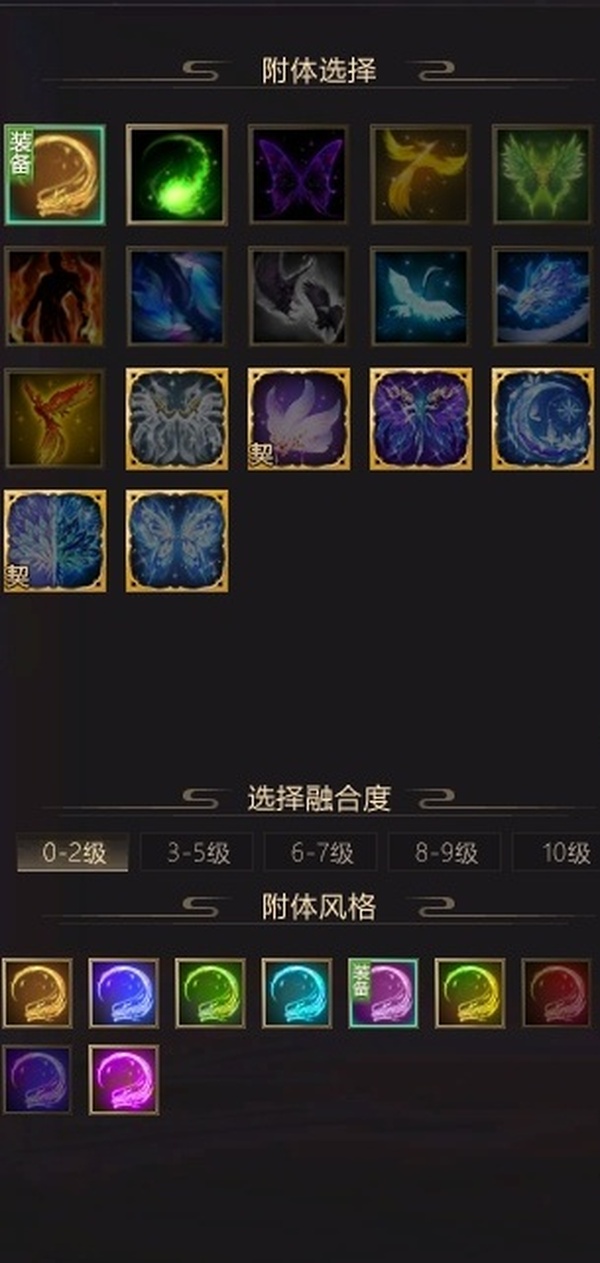
Task: Switch to the 3-5级 fusion level tab
Action: click(197, 852)
